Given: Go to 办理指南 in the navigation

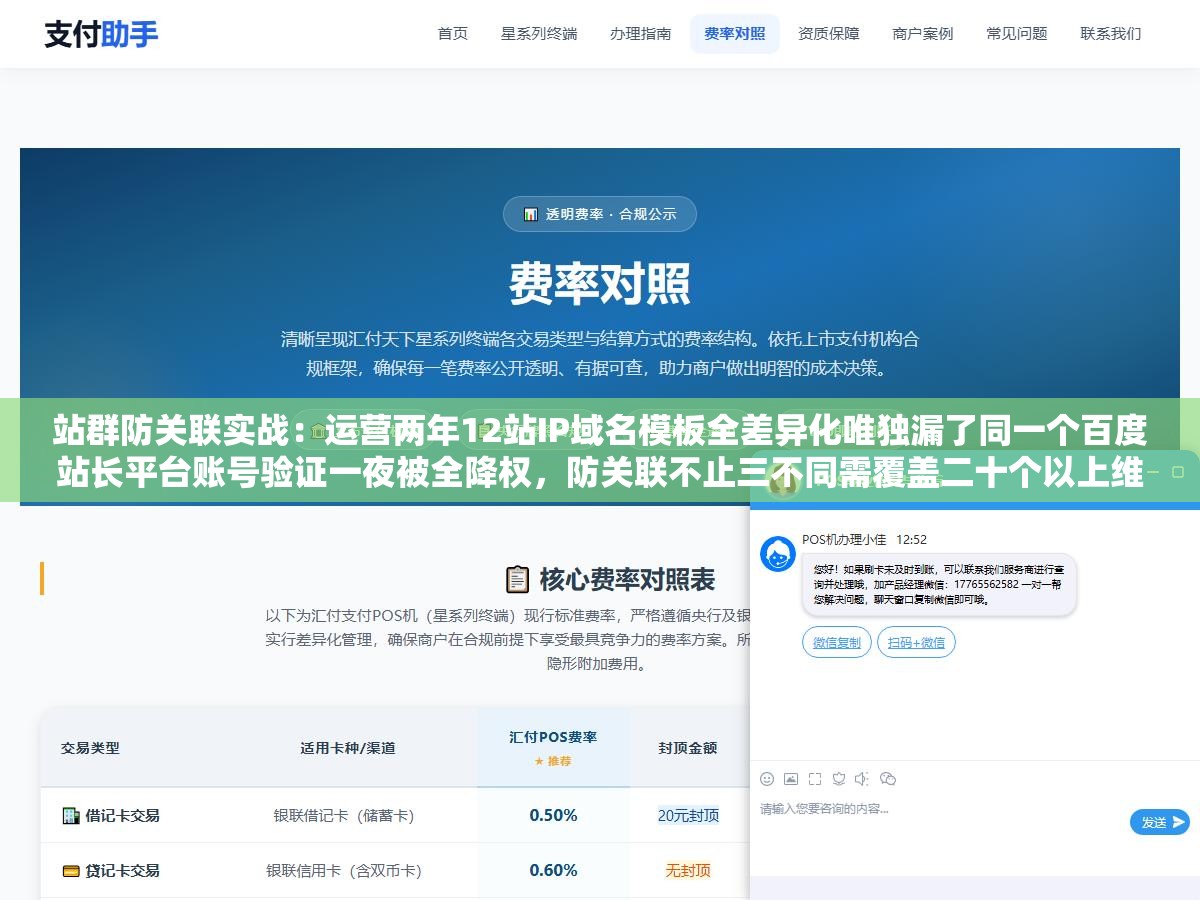Looking at the screenshot, I should pyautogui.click(x=641, y=34).
